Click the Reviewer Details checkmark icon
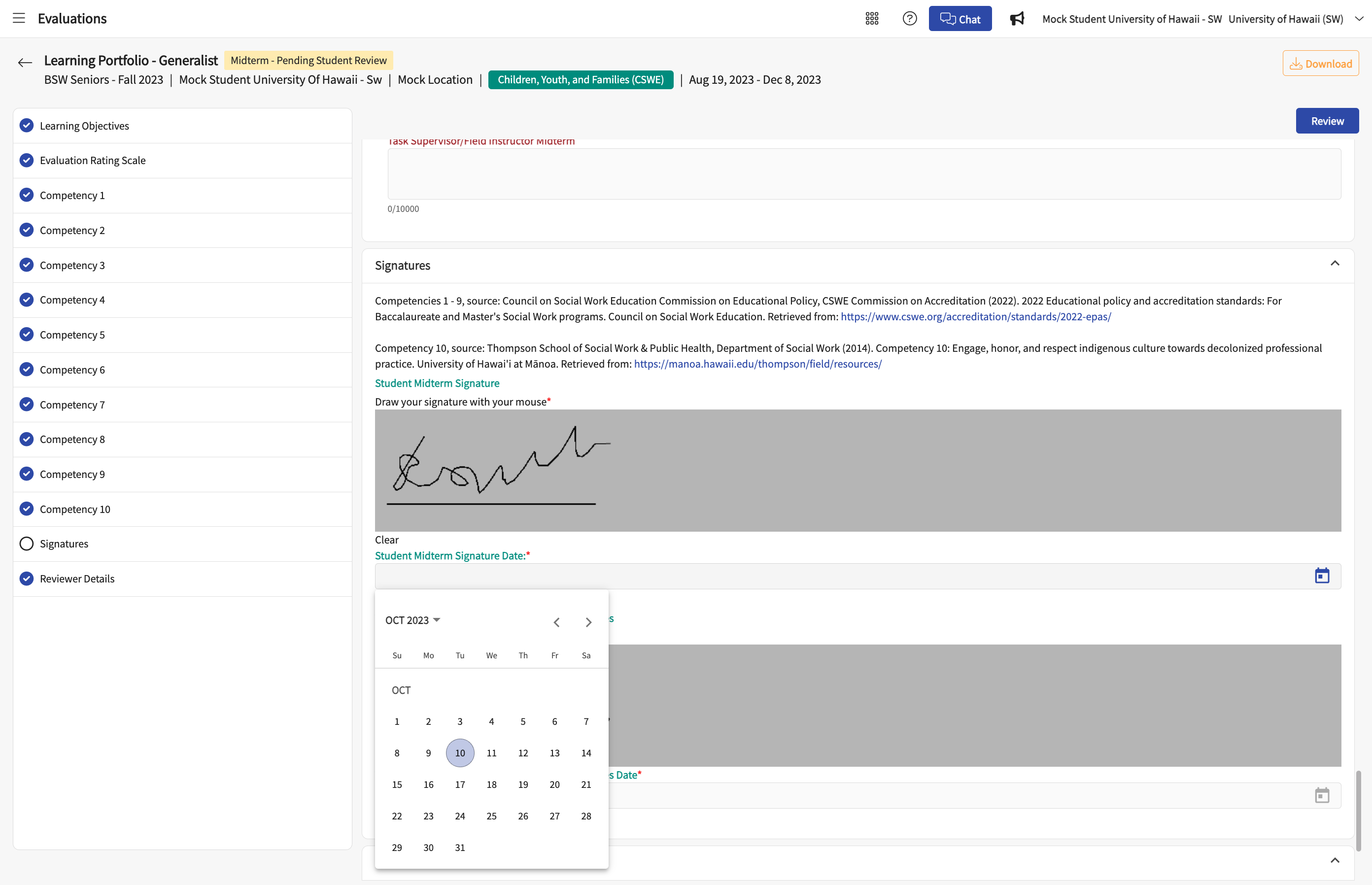 pyautogui.click(x=27, y=578)
